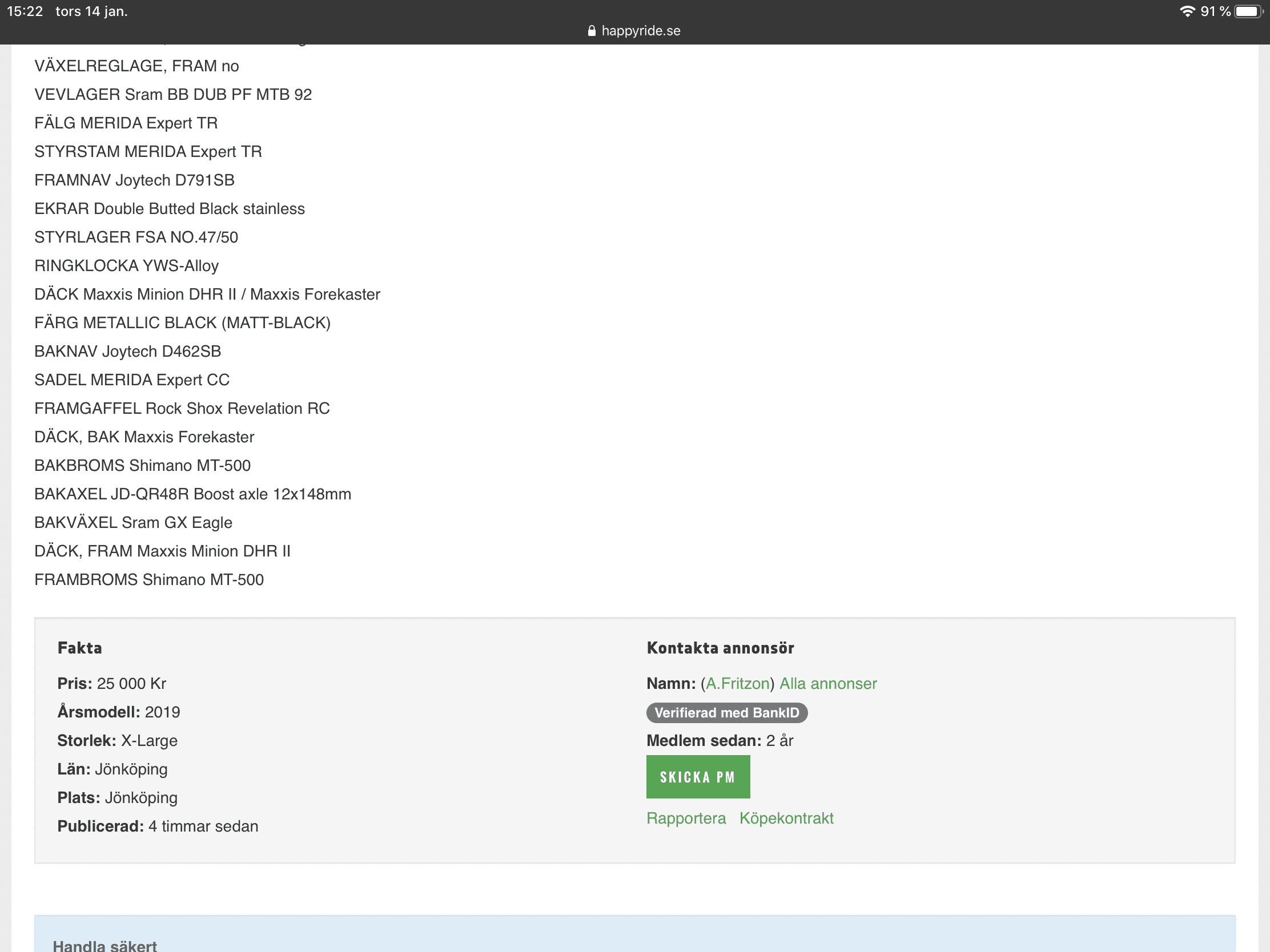Tap the Pris 25 000 Kr line
This screenshot has height=952, width=1270.
click(x=111, y=683)
